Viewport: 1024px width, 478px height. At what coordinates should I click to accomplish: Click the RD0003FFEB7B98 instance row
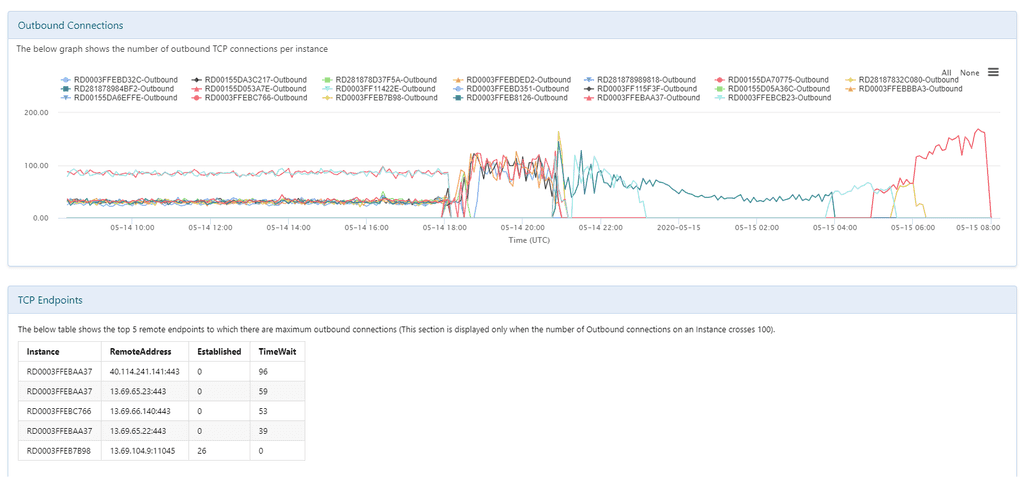click(x=161, y=450)
